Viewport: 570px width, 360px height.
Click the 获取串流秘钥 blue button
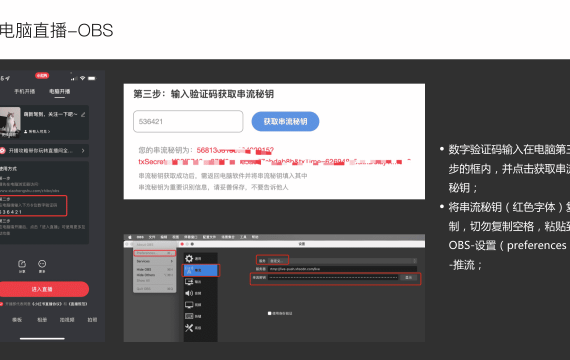285,121
